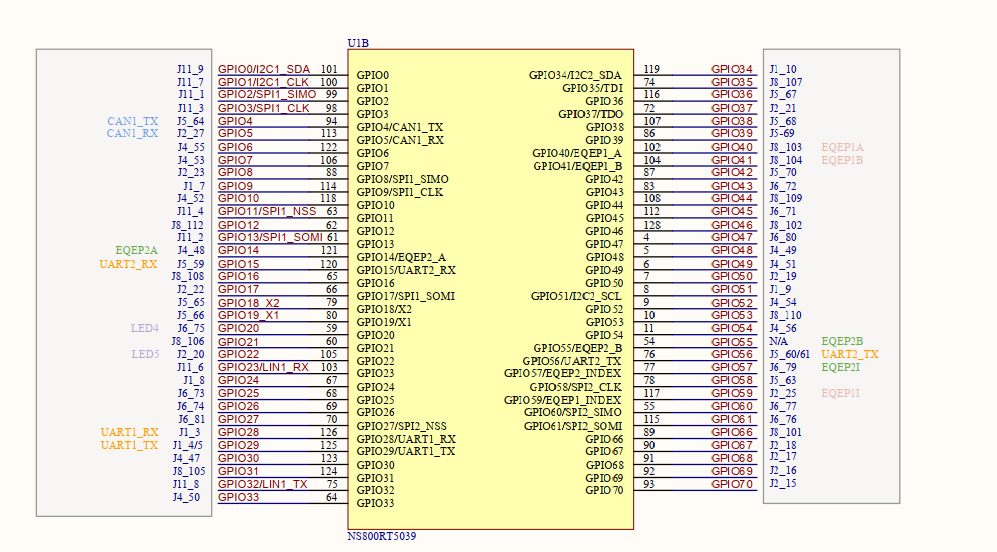This screenshot has height=552, width=997.
Task: Select the orange UART2_RX label on left
Action: (128, 264)
